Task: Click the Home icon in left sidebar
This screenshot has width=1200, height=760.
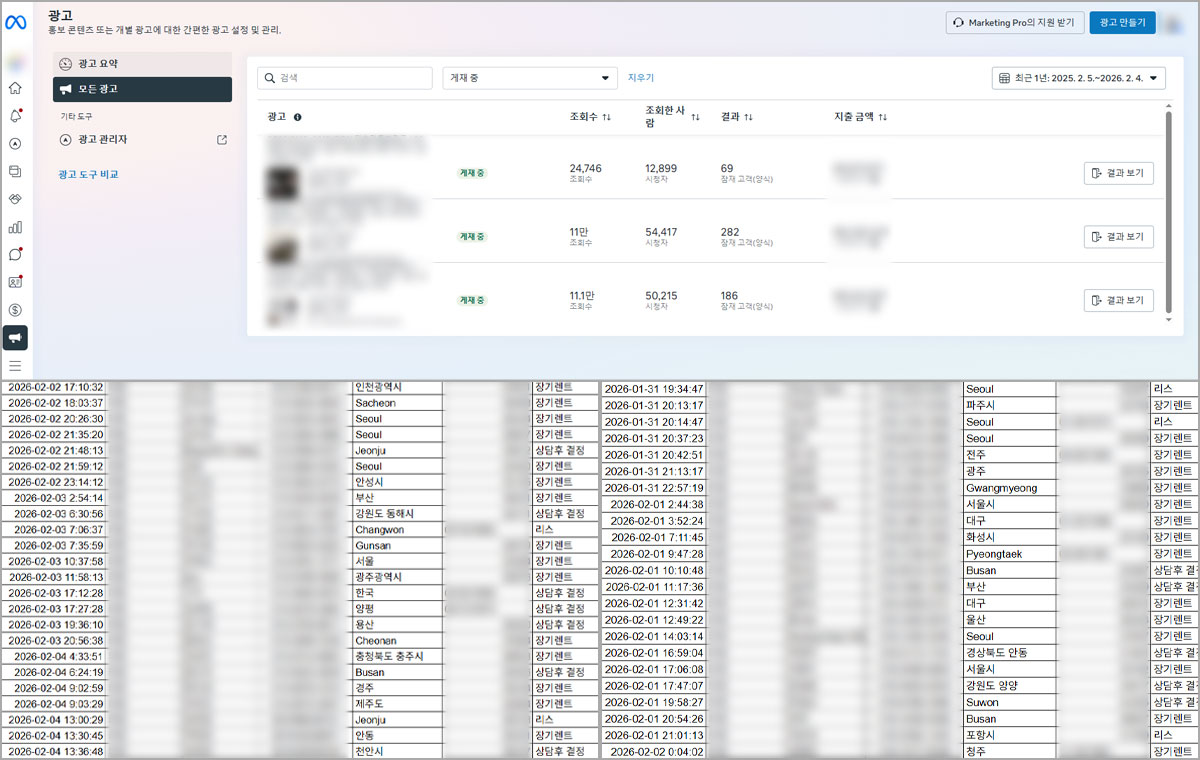Action: [15, 88]
